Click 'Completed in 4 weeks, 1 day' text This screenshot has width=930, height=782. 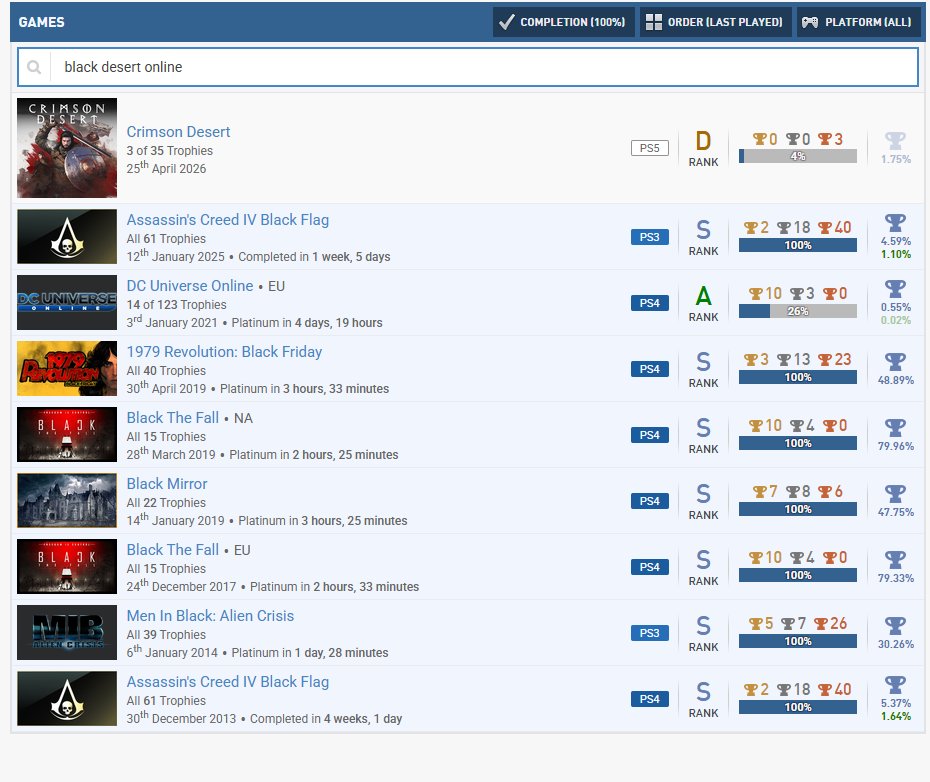click(326, 719)
